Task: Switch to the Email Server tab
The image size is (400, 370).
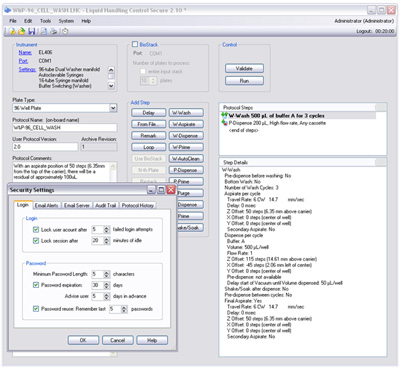Action: tap(77, 205)
